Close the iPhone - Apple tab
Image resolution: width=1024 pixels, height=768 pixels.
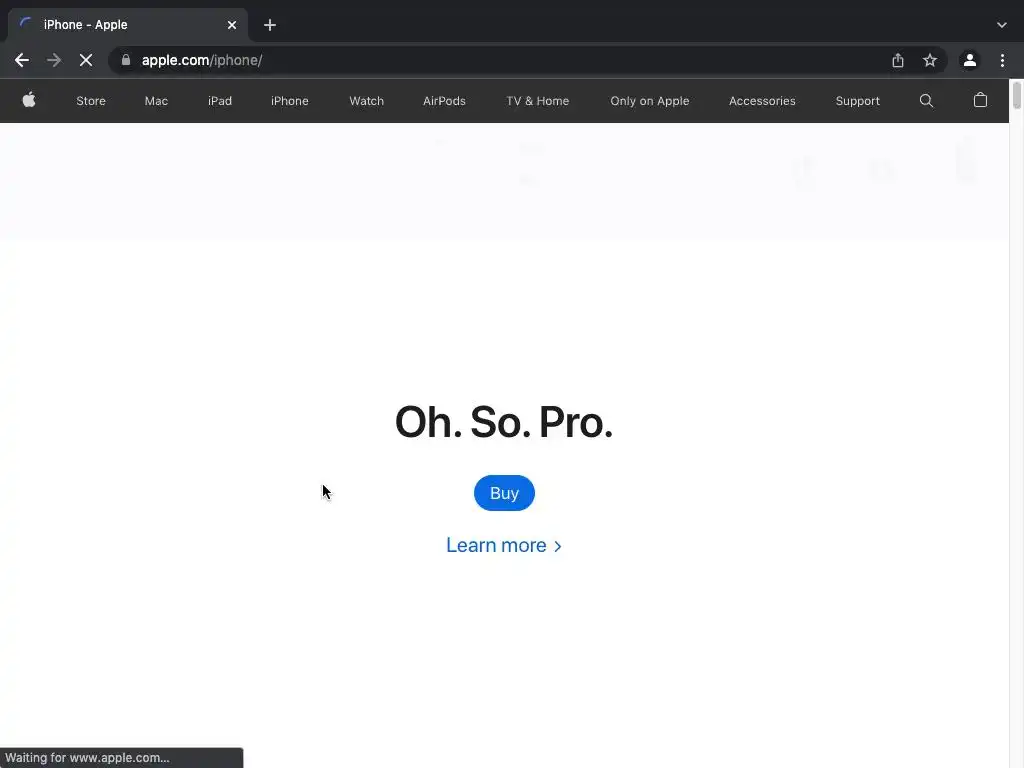click(x=232, y=25)
